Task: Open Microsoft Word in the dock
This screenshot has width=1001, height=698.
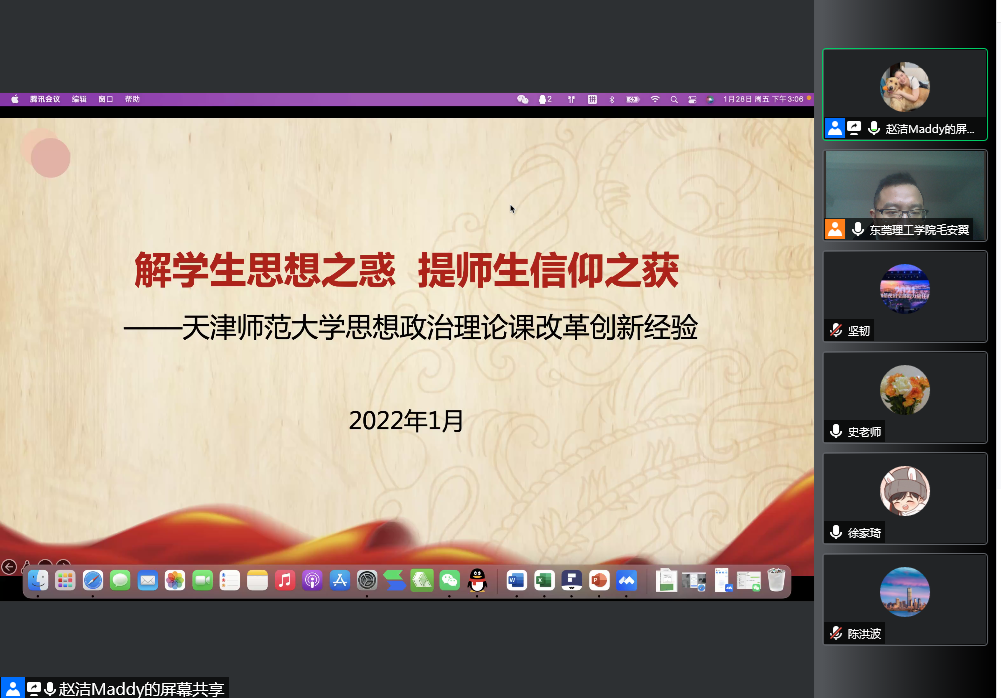Action: (x=516, y=580)
